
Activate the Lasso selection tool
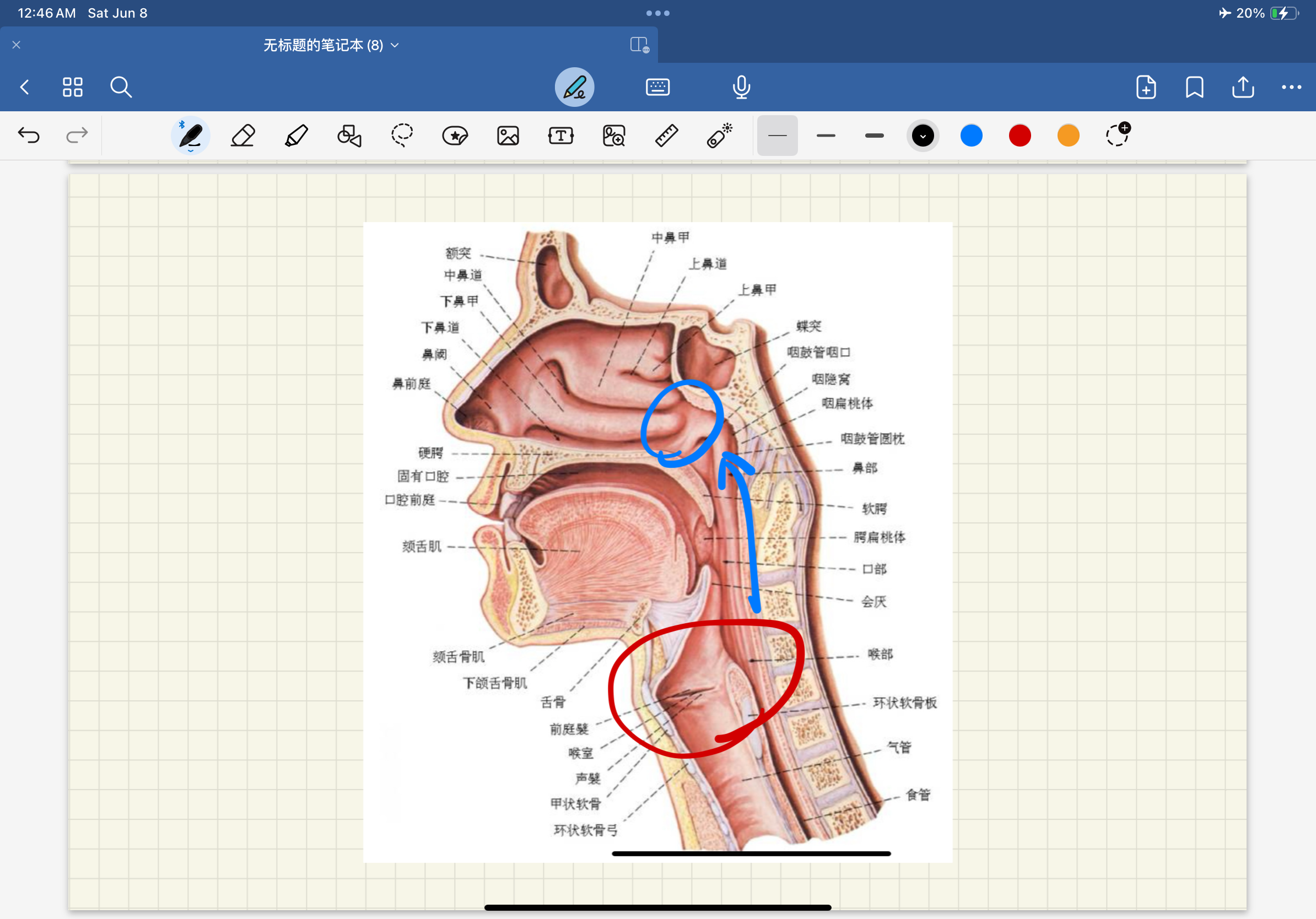(x=402, y=136)
